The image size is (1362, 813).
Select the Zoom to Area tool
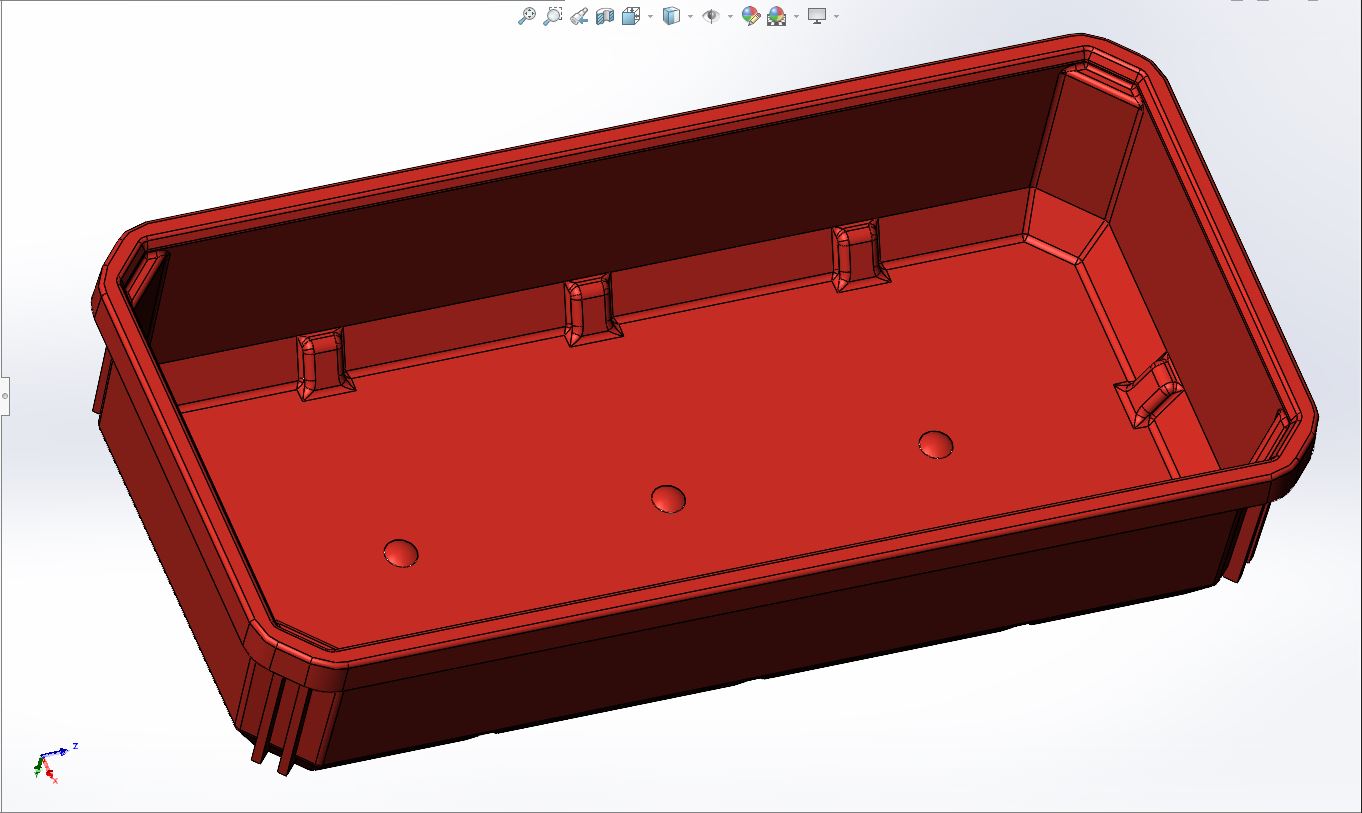pos(552,16)
